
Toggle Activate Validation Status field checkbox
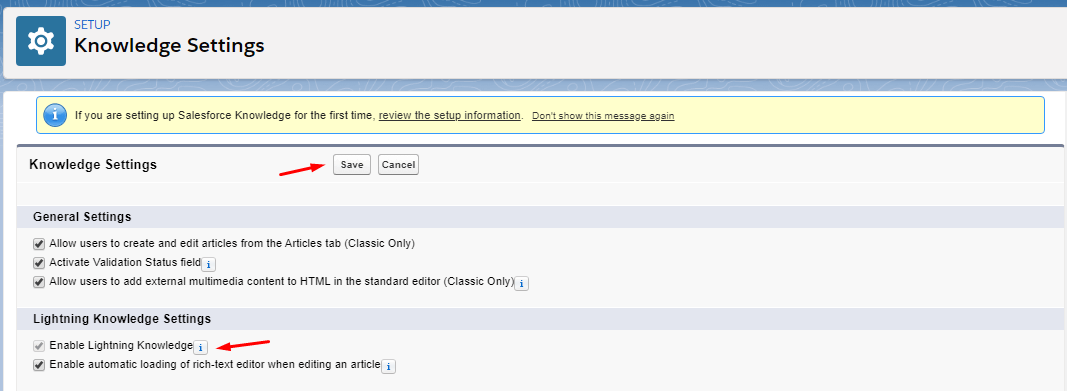[39, 262]
